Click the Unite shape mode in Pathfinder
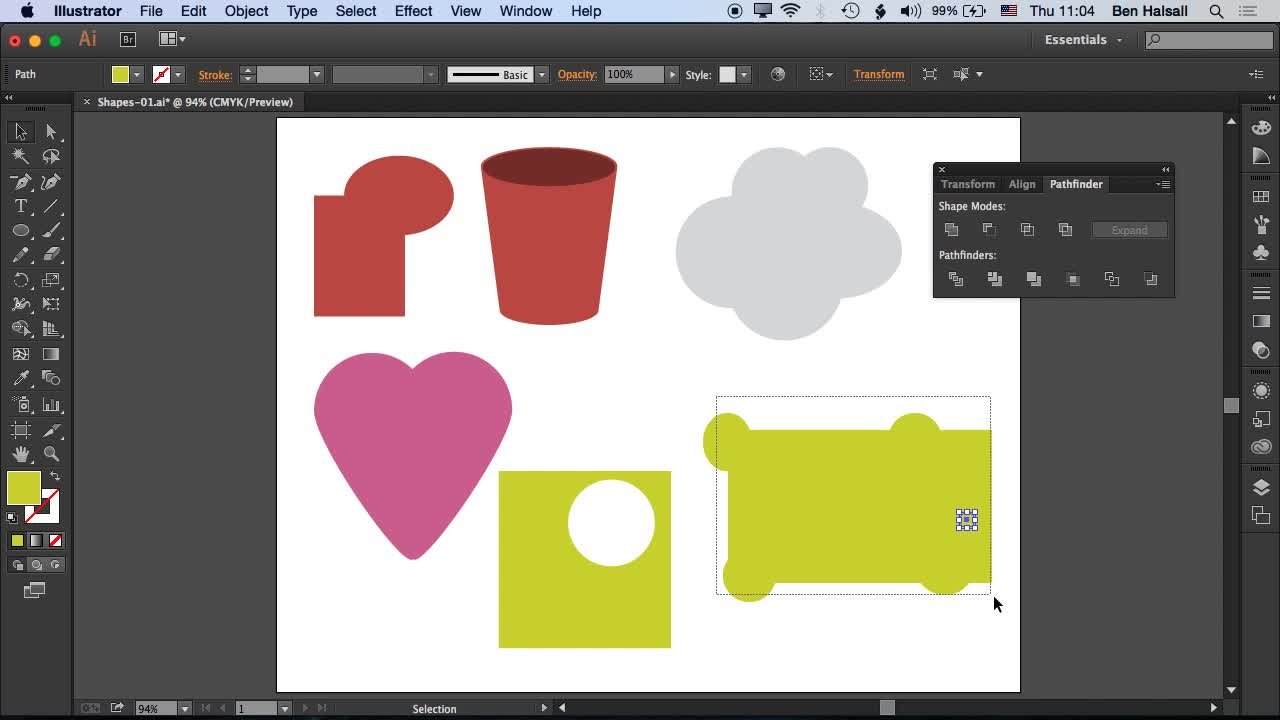The height and width of the screenshot is (720, 1280). (x=951, y=229)
